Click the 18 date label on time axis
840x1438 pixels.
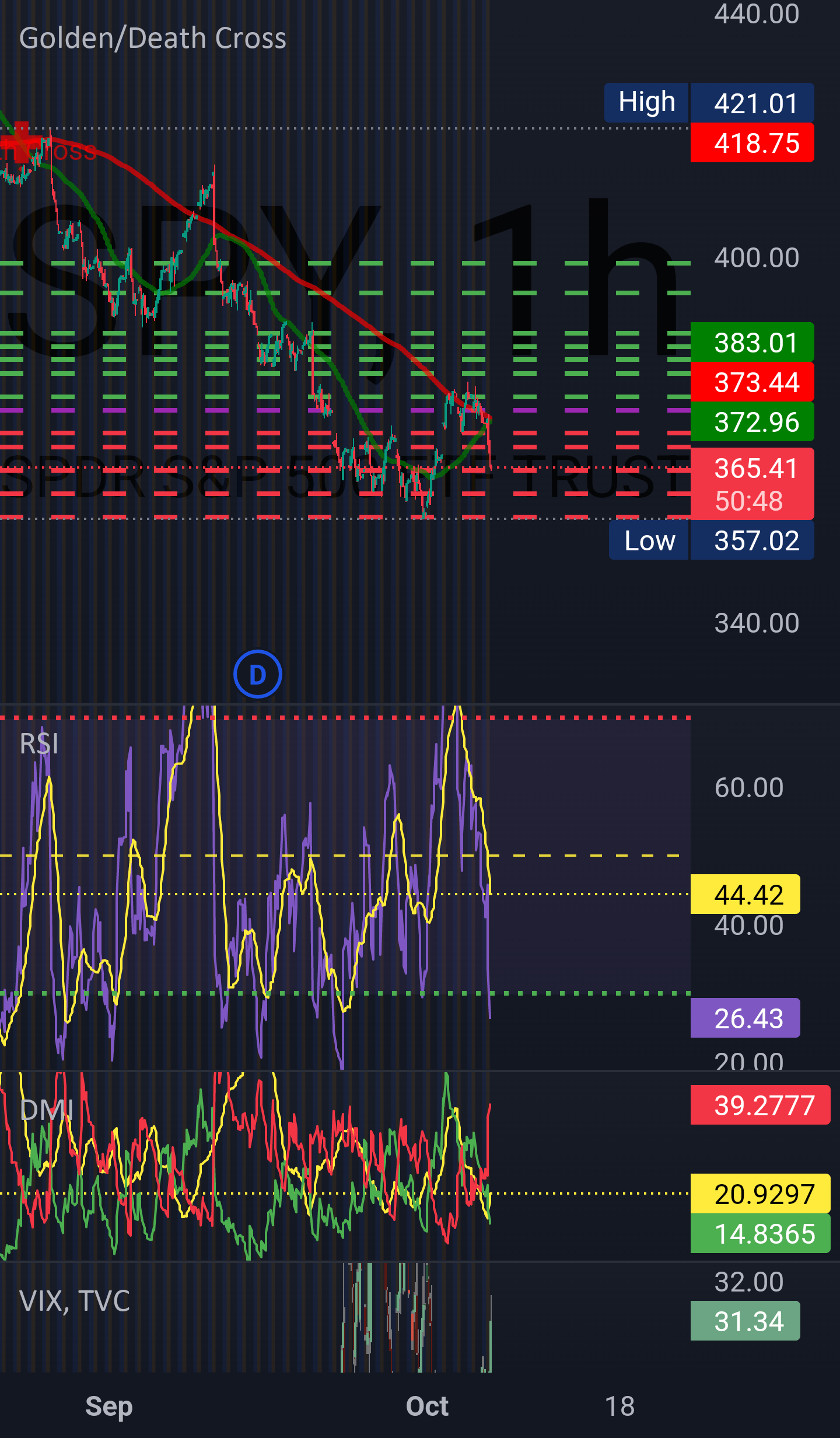click(619, 1406)
